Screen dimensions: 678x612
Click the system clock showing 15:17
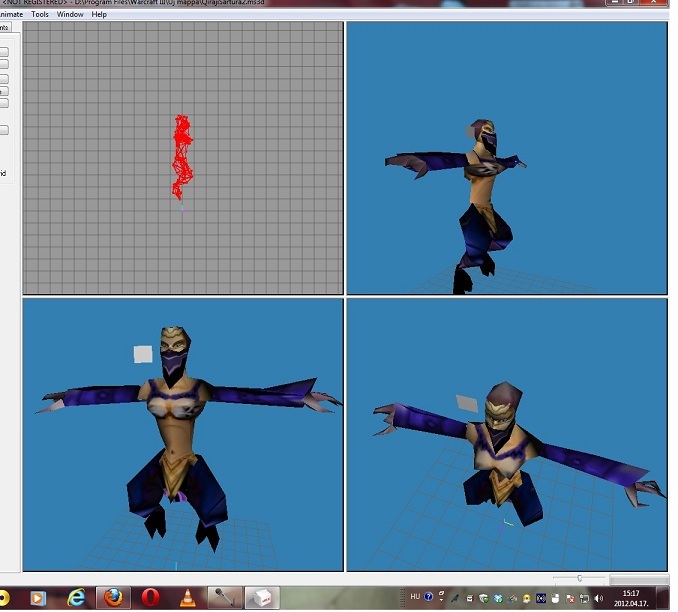point(631,598)
